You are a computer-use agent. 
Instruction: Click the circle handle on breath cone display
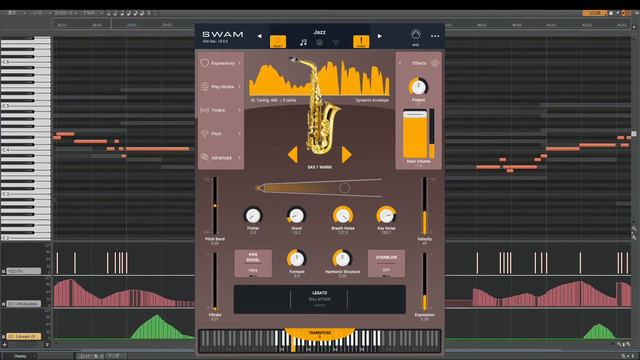[344, 188]
